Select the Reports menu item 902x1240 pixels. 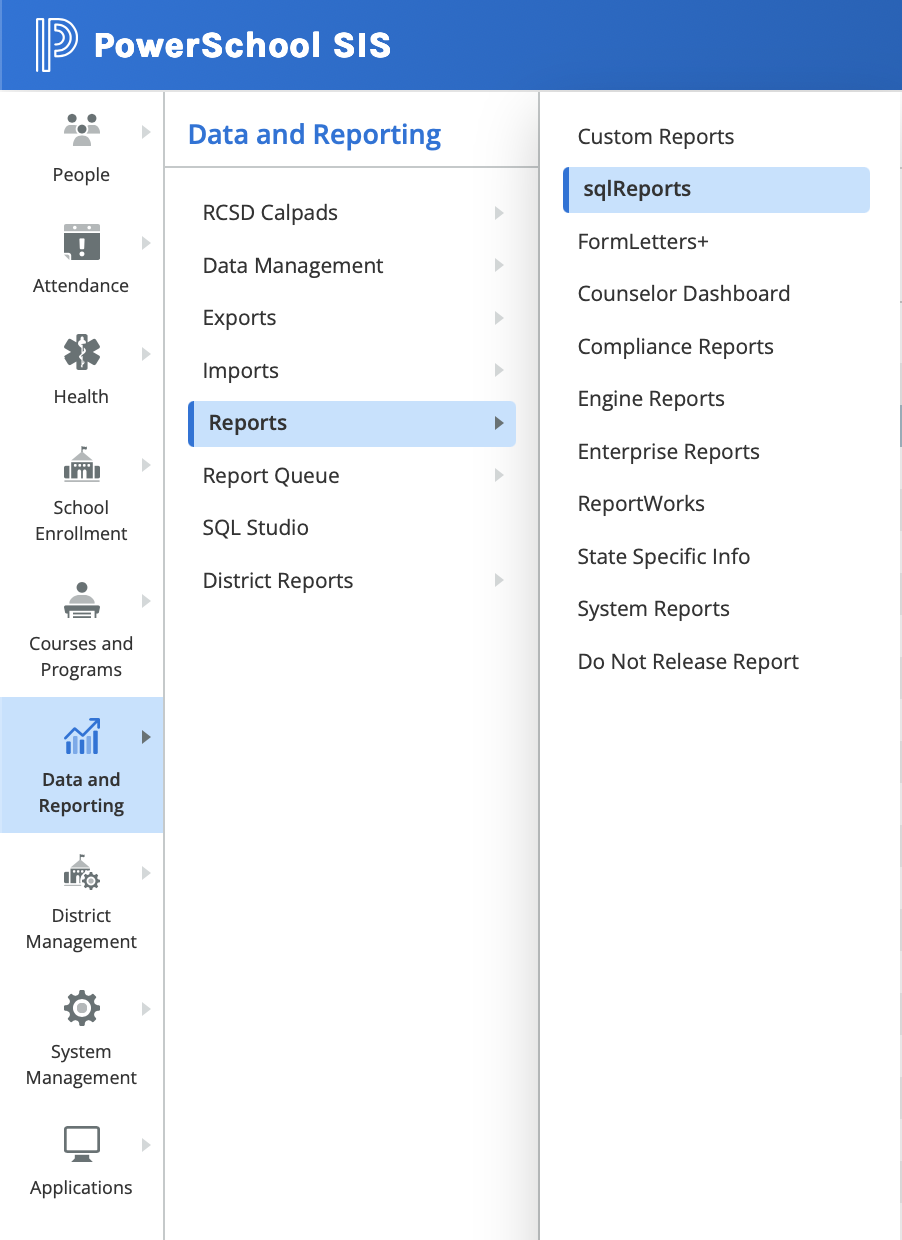[352, 423]
